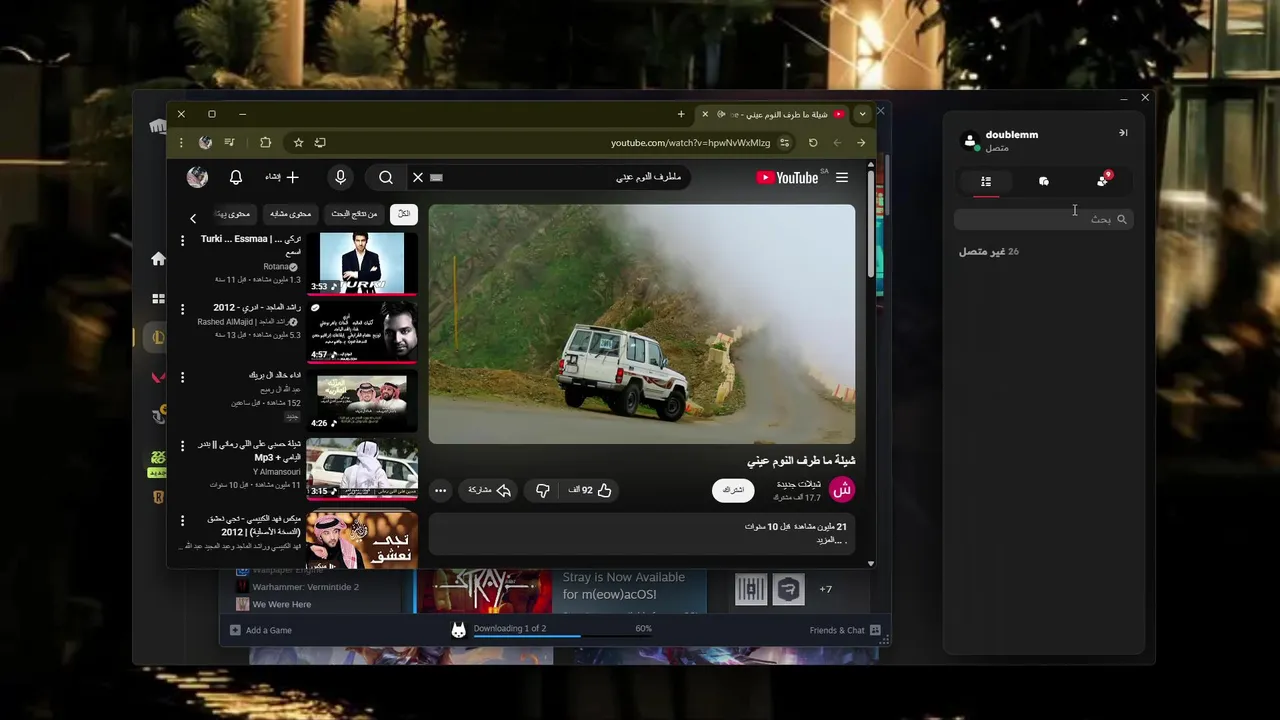Open Rashed AlMajid 2012 video thumbnail
This screenshot has height=720, width=1280.
pos(362,331)
